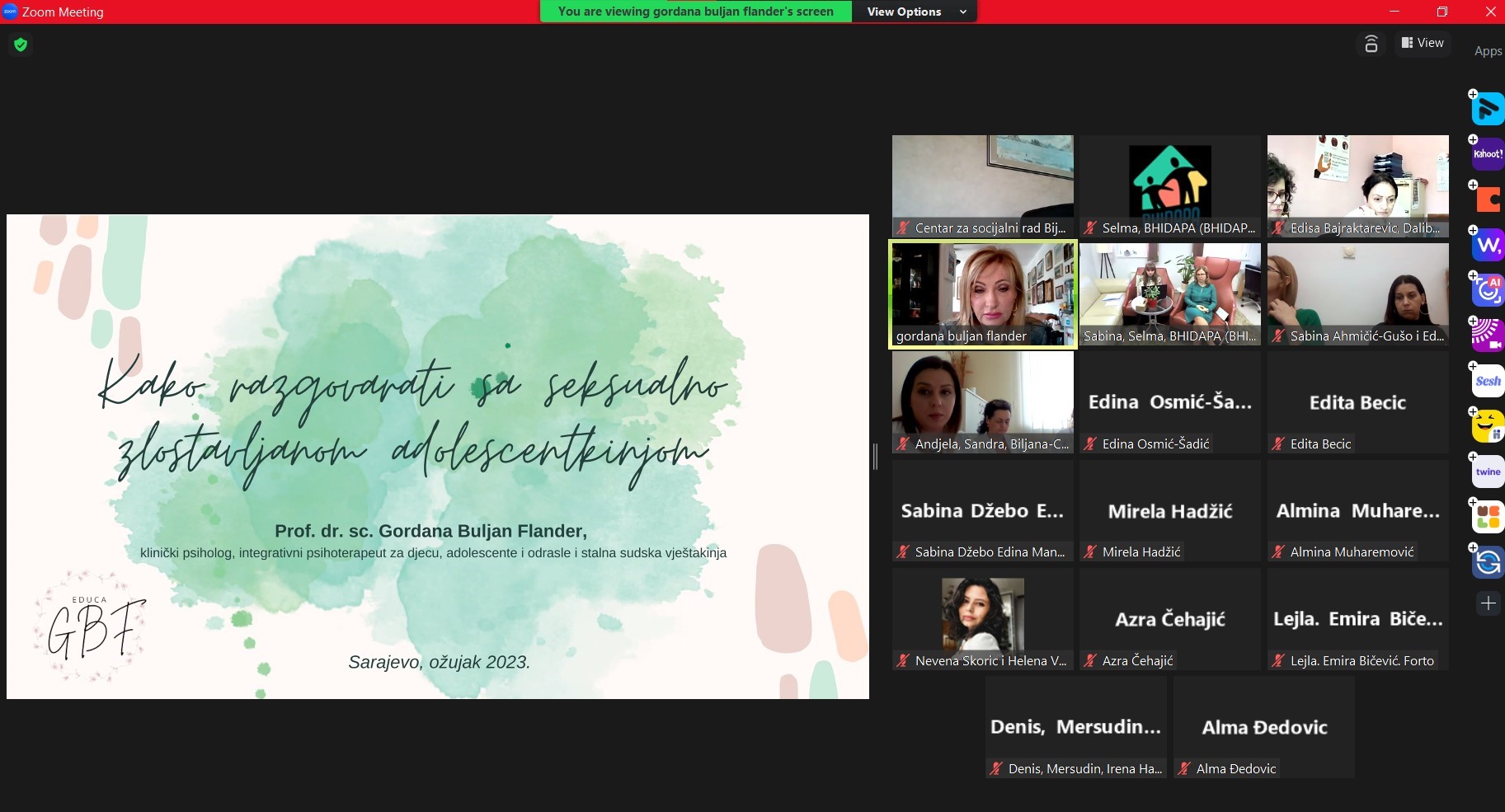Open the smiley face emoji app
Viewport: 1505px width, 812px height.
(1488, 426)
